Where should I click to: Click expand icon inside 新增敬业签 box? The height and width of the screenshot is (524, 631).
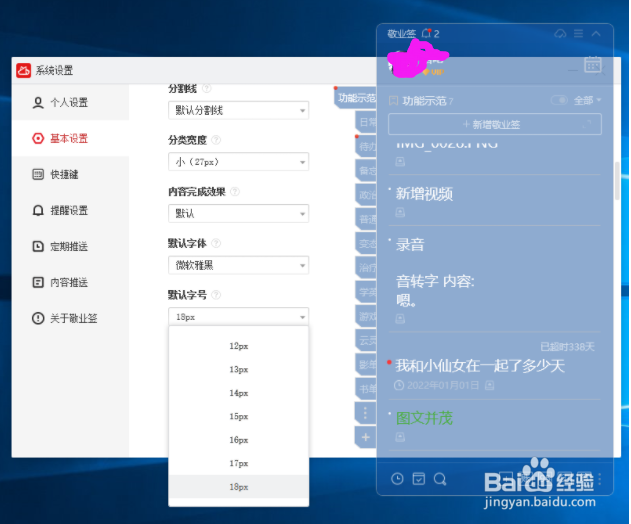[x=587, y=124]
